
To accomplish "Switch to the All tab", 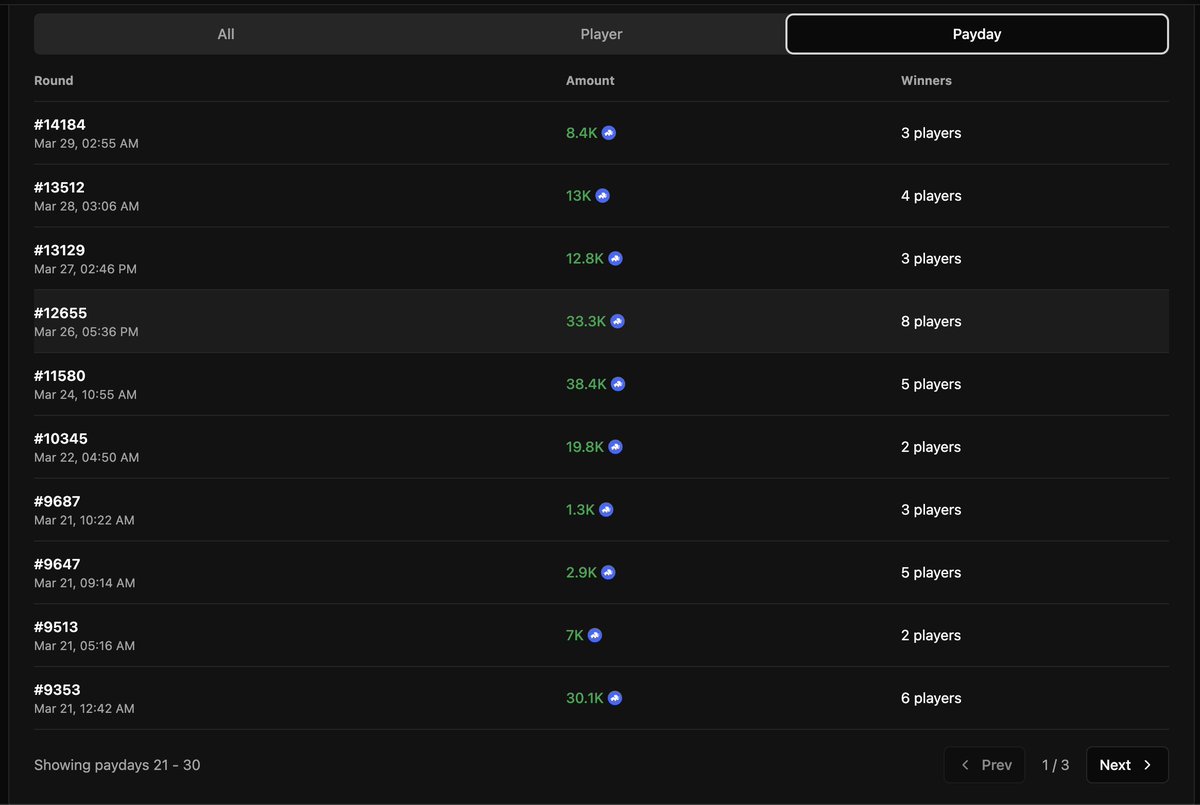I will coord(226,34).
